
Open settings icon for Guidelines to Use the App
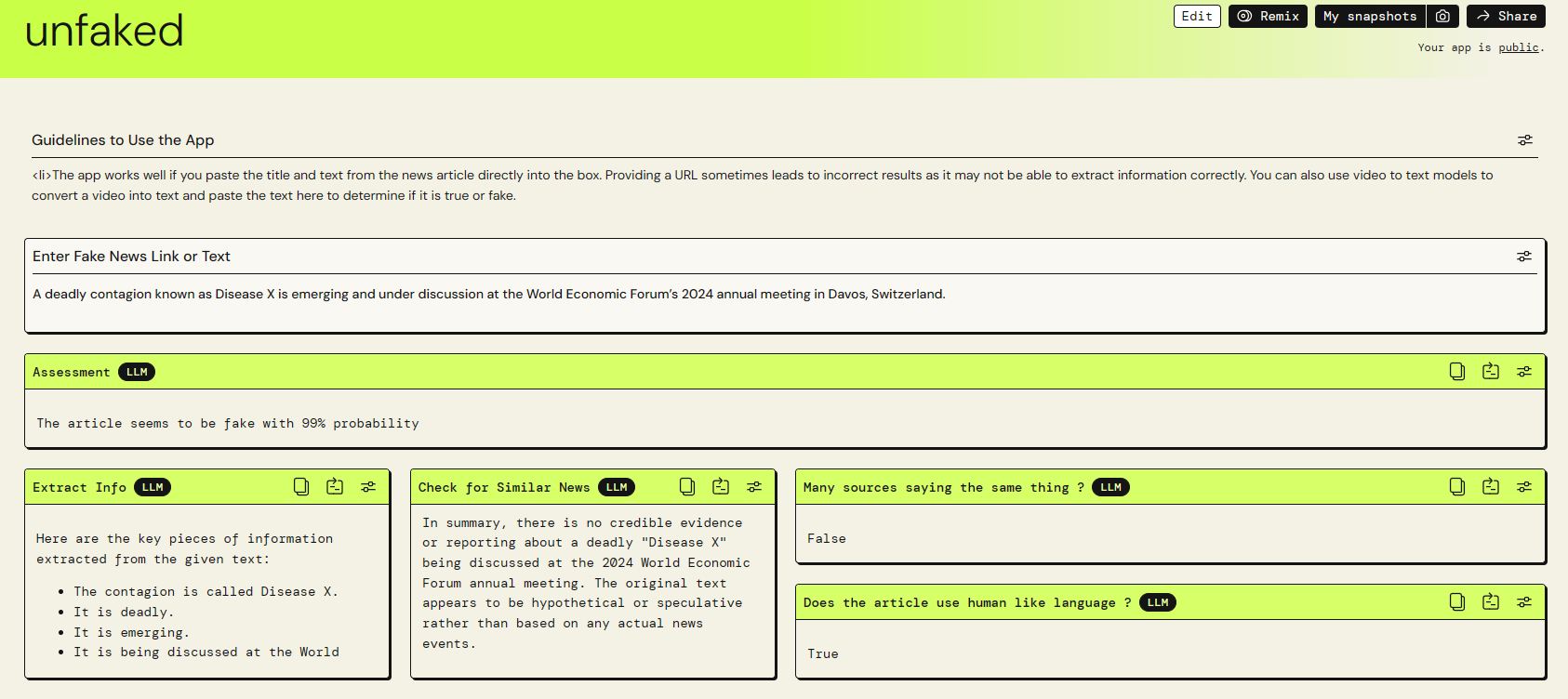click(x=1524, y=140)
